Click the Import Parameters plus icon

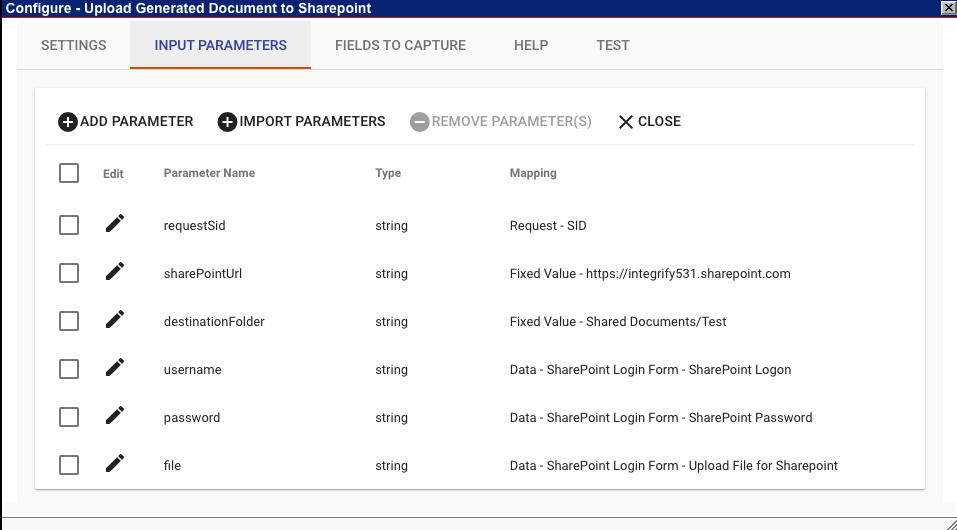227,122
